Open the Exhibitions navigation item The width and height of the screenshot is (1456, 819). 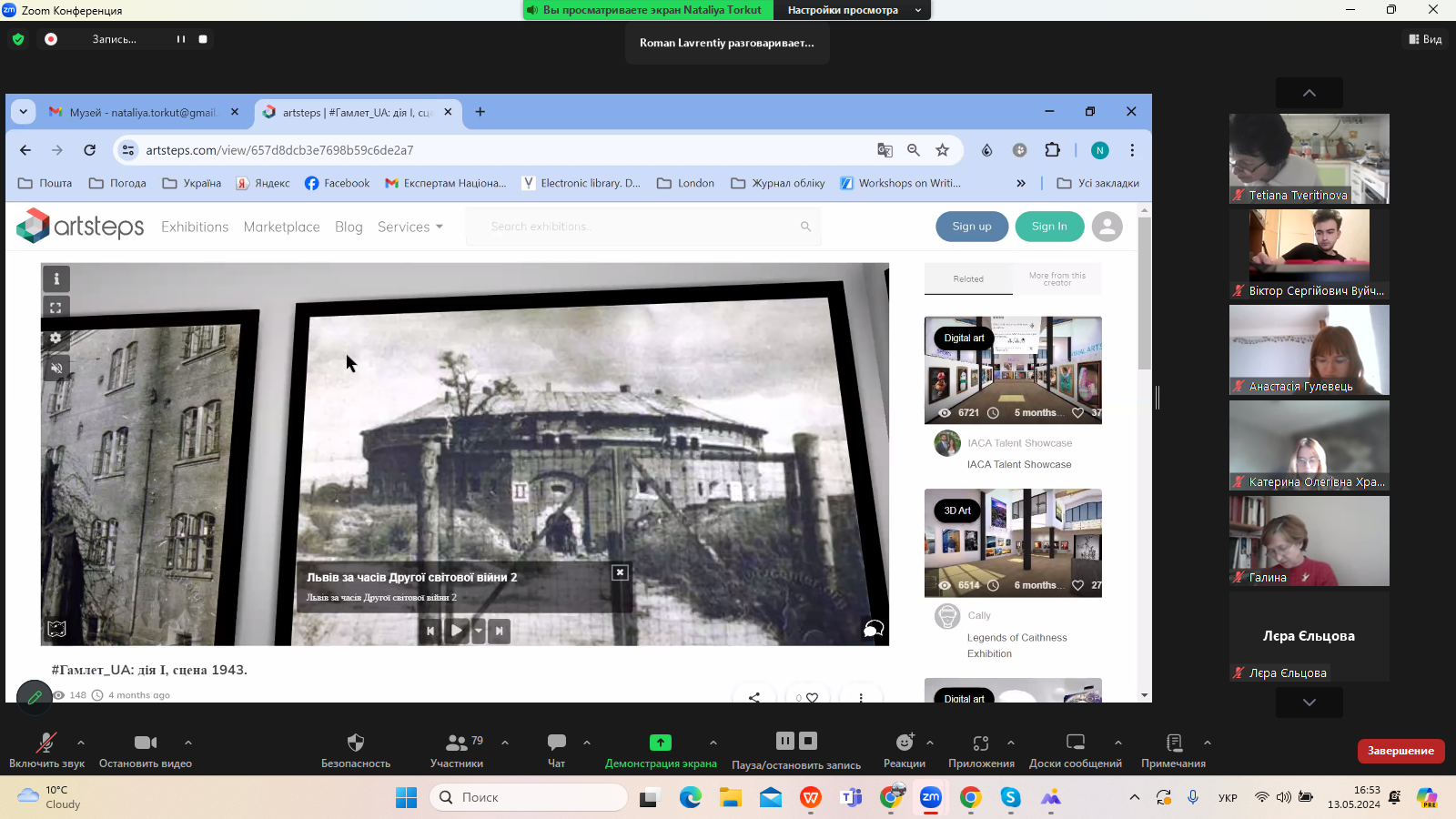pyautogui.click(x=195, y=227)
